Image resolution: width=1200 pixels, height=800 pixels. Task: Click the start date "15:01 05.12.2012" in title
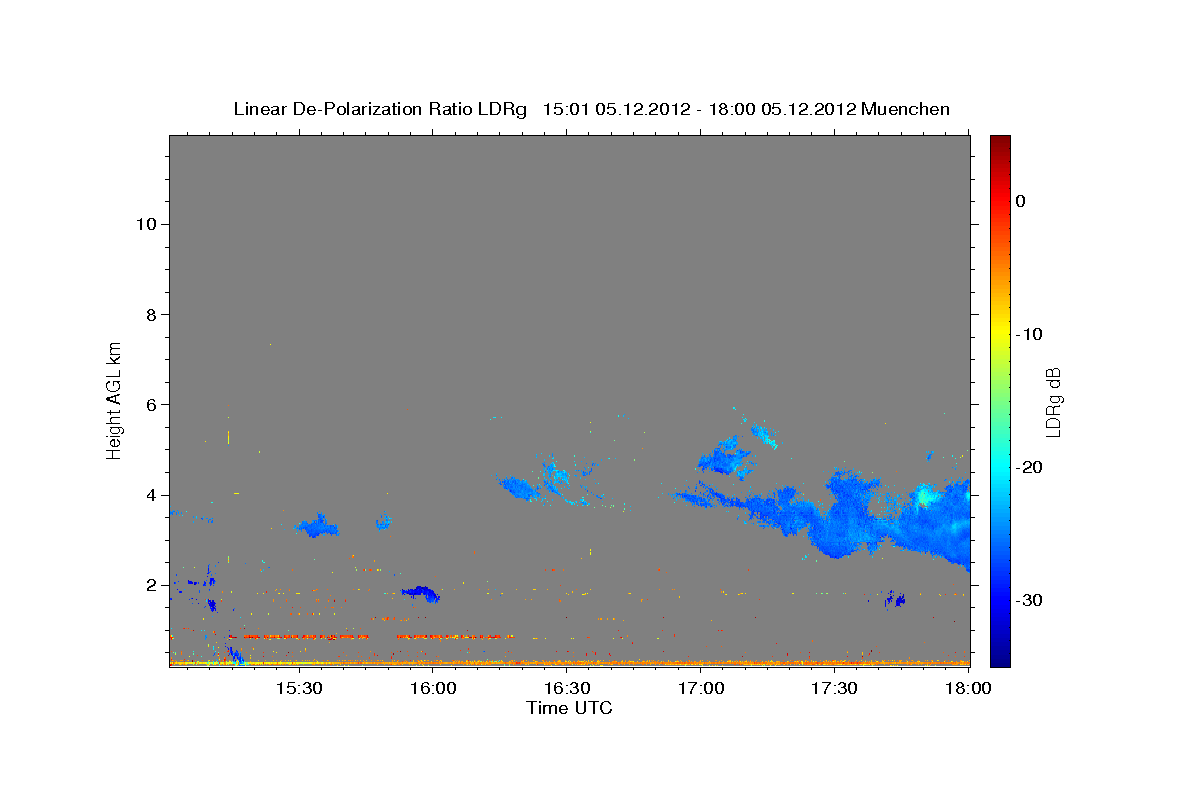pyautogui.click(x=616, y=109)
